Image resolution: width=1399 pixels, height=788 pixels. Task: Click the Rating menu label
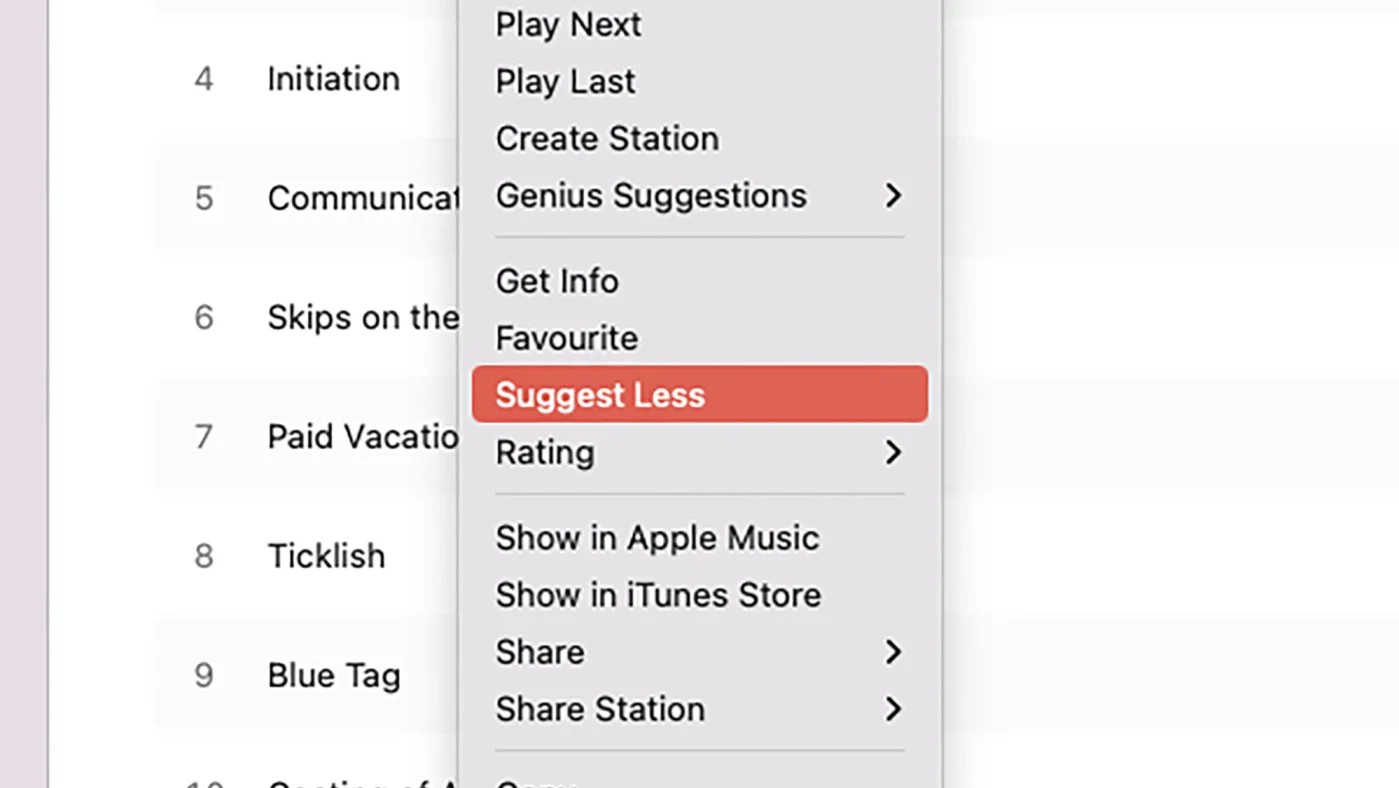coord(545,453)
